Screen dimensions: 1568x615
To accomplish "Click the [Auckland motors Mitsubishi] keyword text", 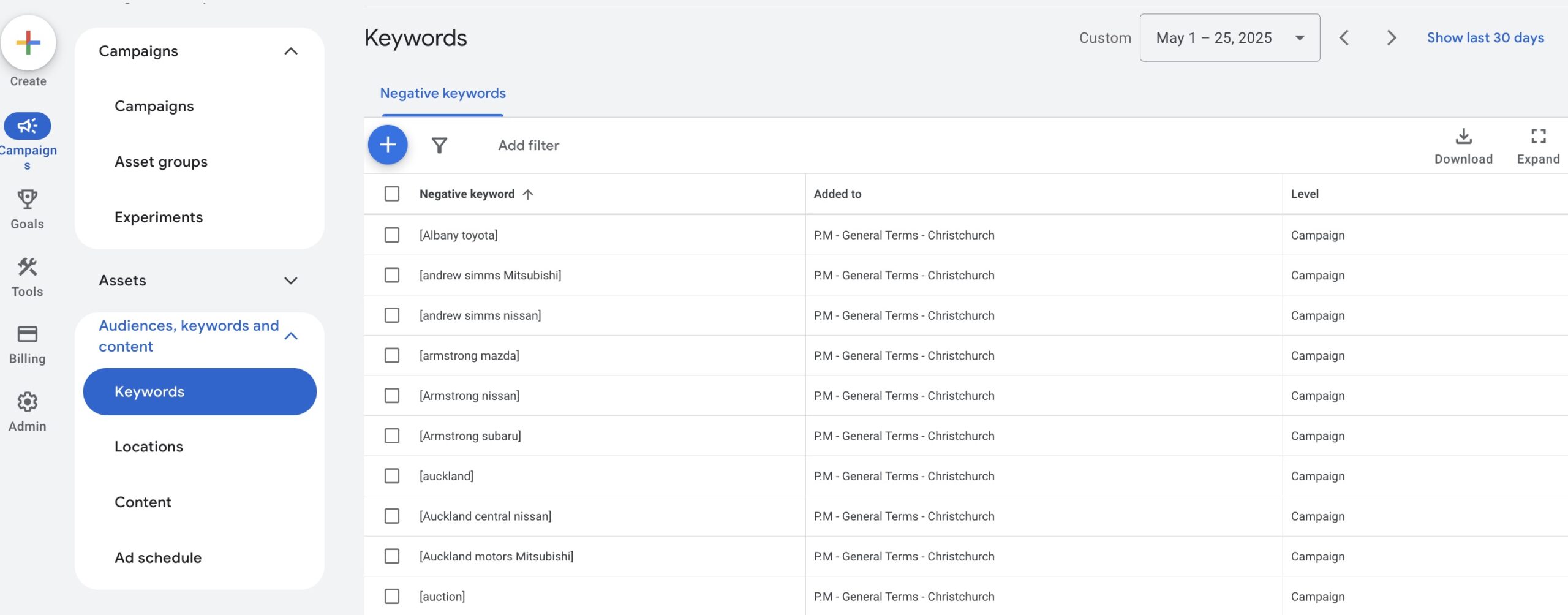I will click(x=496, y=556).
